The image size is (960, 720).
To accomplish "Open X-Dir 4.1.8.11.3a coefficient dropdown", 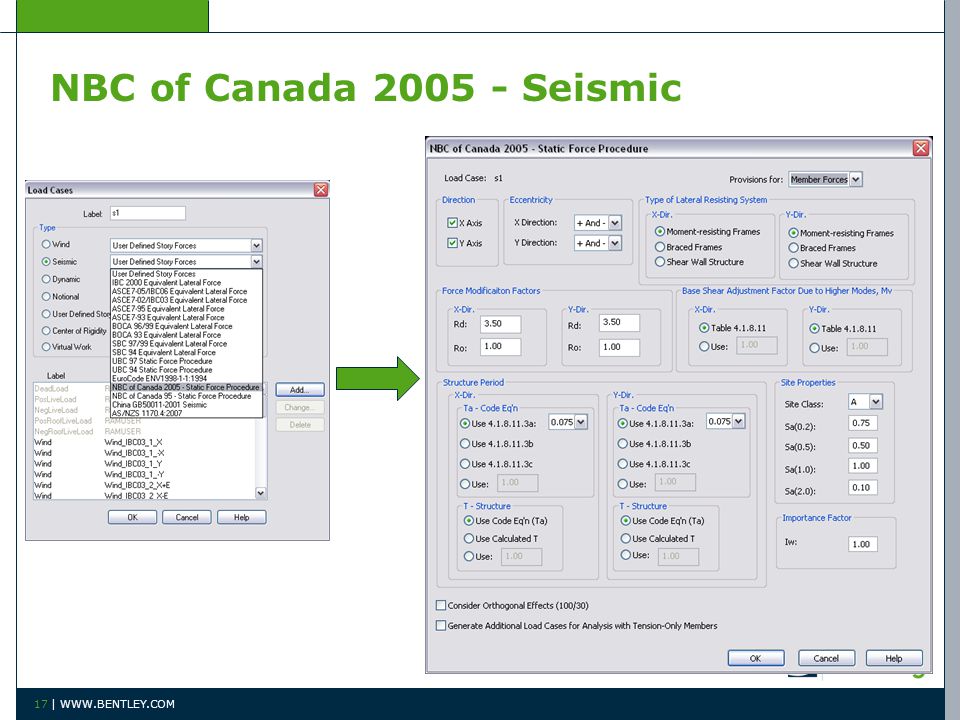I will pyautogui.click(x=581, y=422).
